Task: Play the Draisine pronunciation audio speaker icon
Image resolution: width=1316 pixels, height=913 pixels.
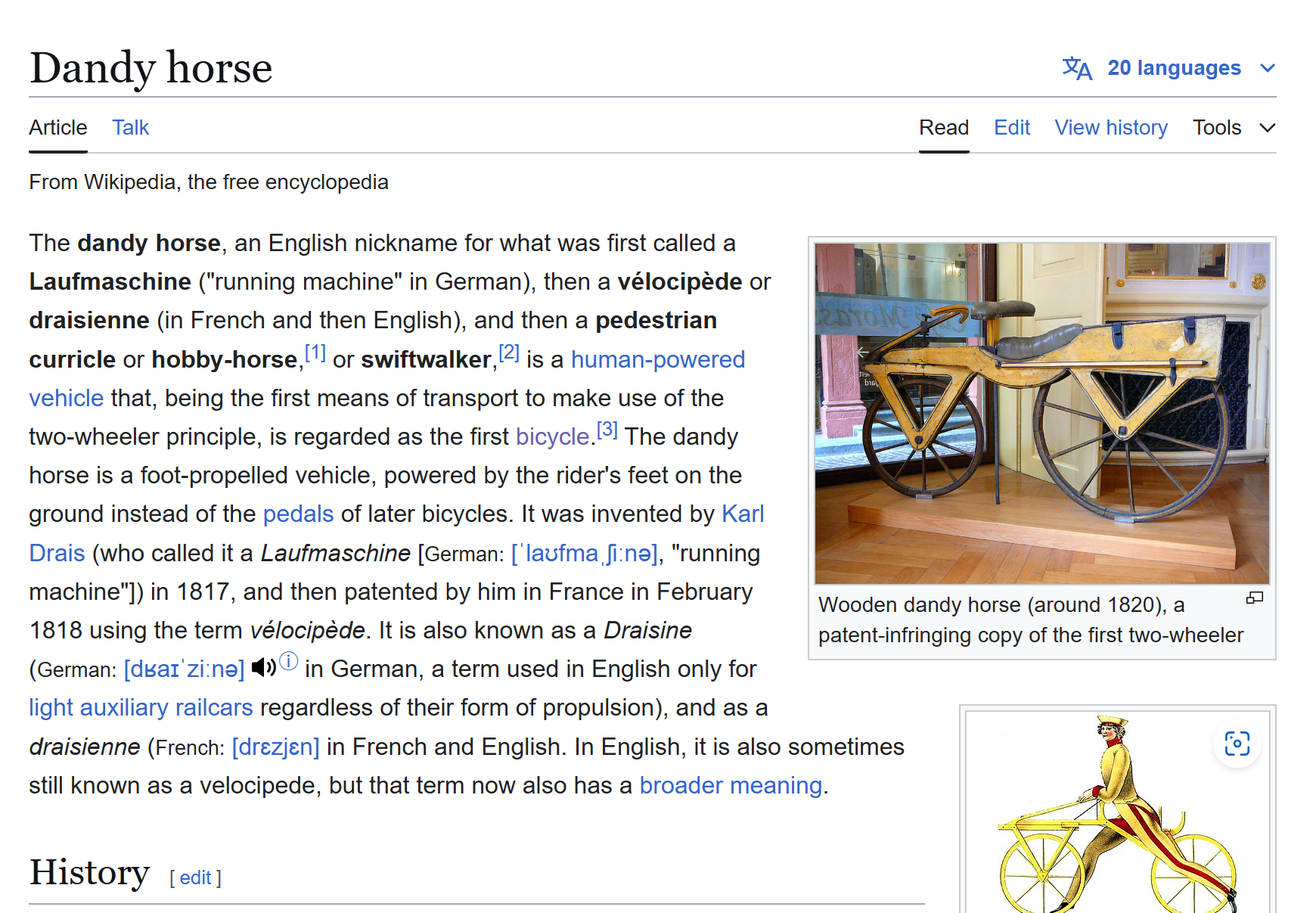Action: click(x=263, y=667)
